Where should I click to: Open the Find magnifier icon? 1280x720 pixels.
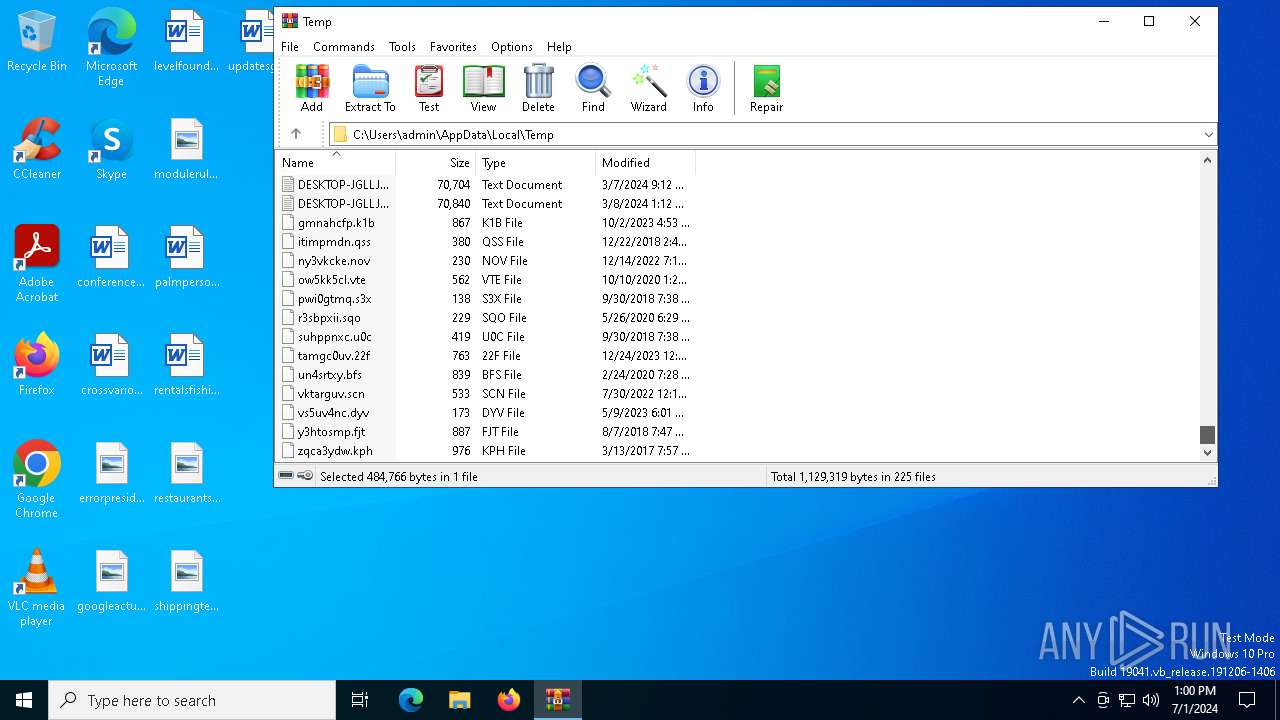click(x=593, y=88)
